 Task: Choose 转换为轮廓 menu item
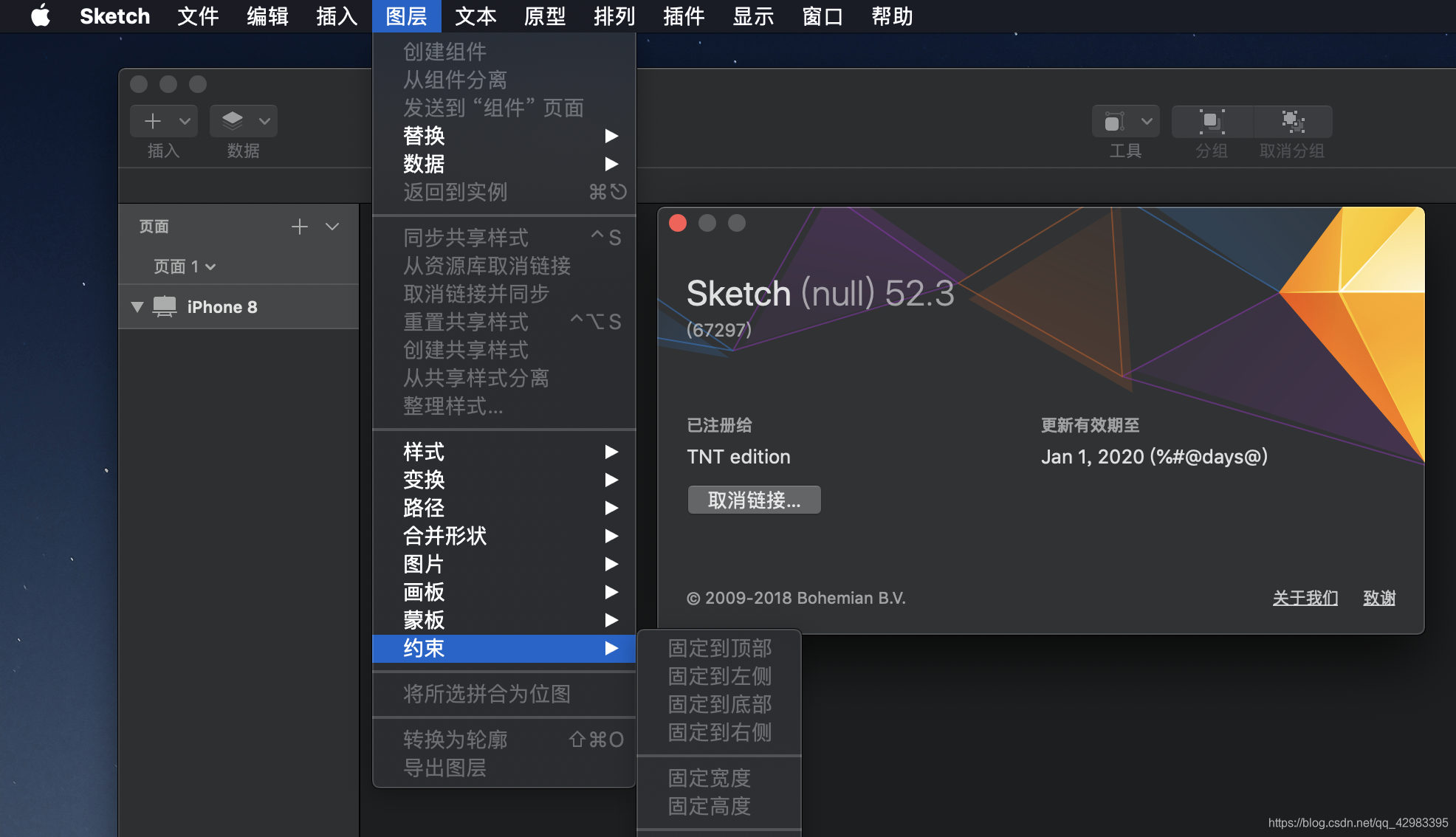504,740
